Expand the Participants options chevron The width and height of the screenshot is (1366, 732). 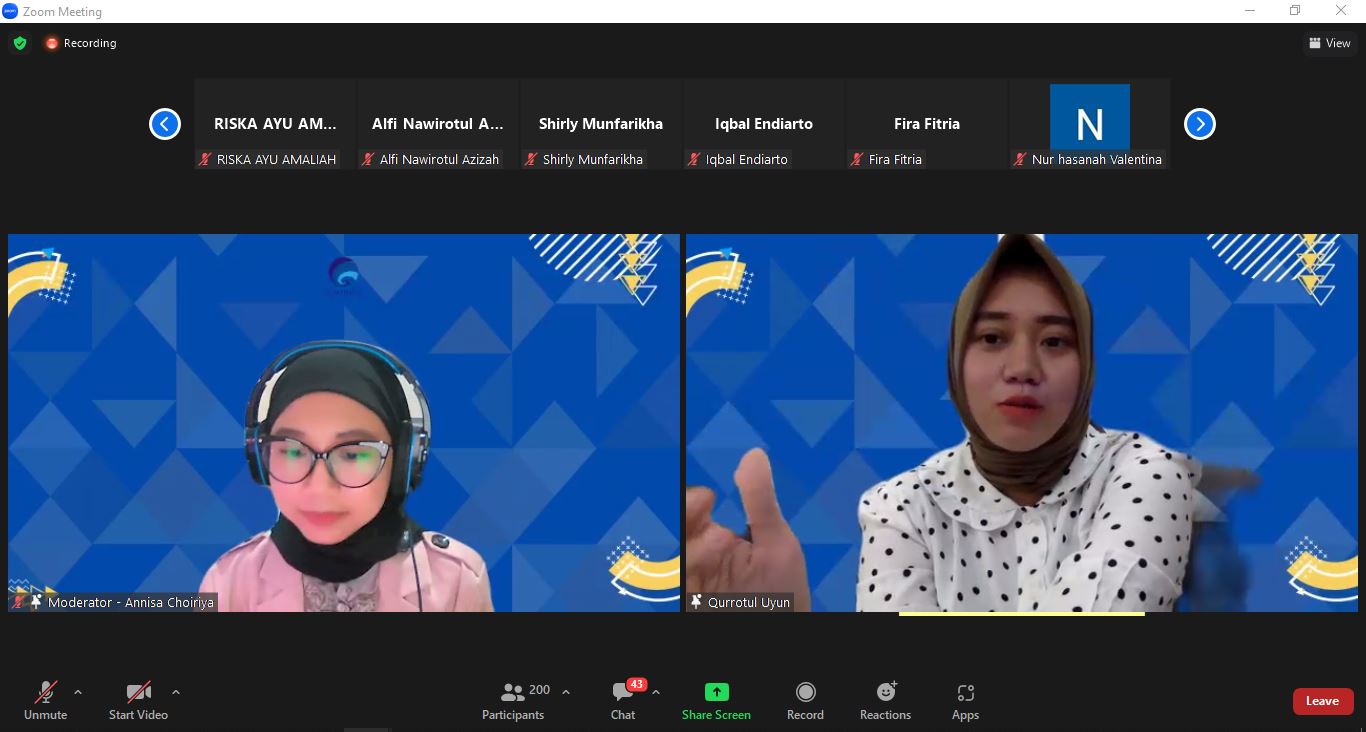[566, 692]
